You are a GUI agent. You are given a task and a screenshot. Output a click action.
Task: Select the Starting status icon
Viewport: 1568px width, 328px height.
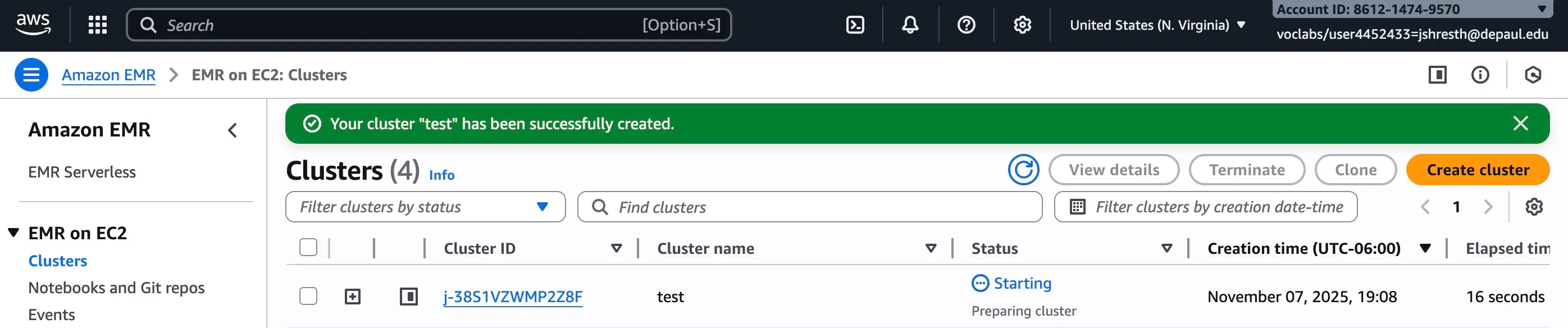pyautogui.click(x=980, y=283)
